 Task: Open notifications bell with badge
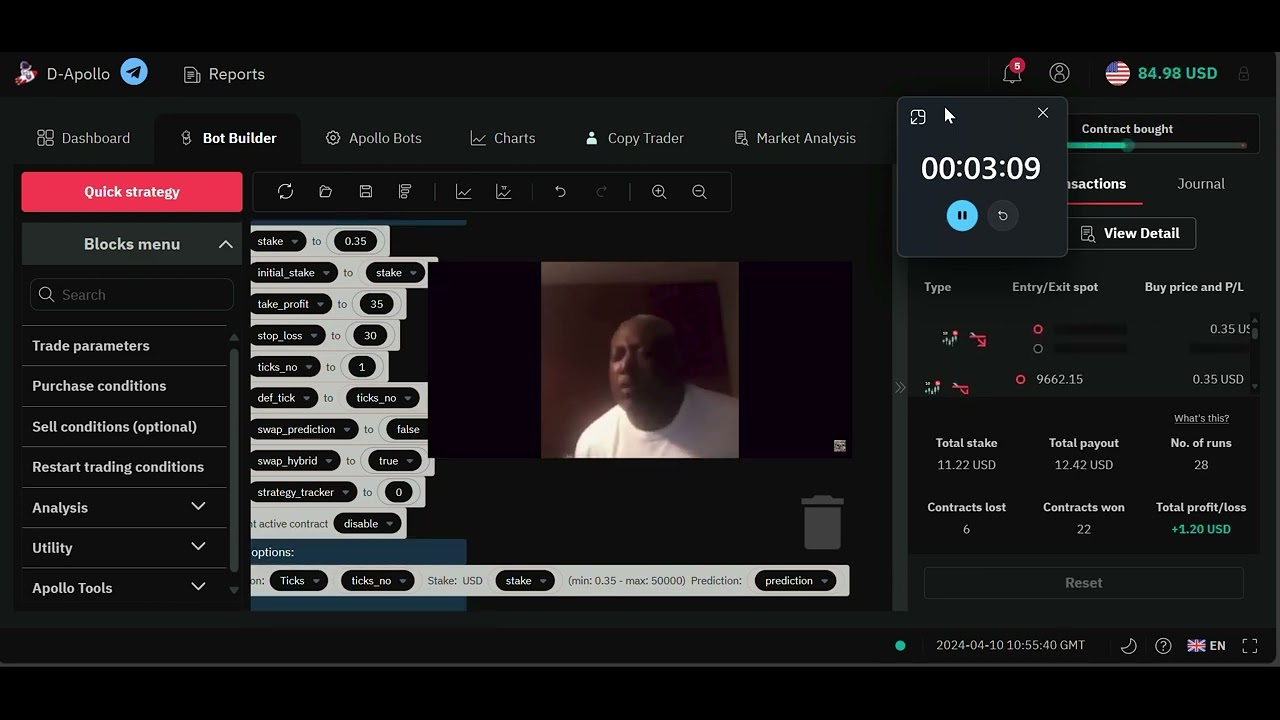(x=1012, y=72)
